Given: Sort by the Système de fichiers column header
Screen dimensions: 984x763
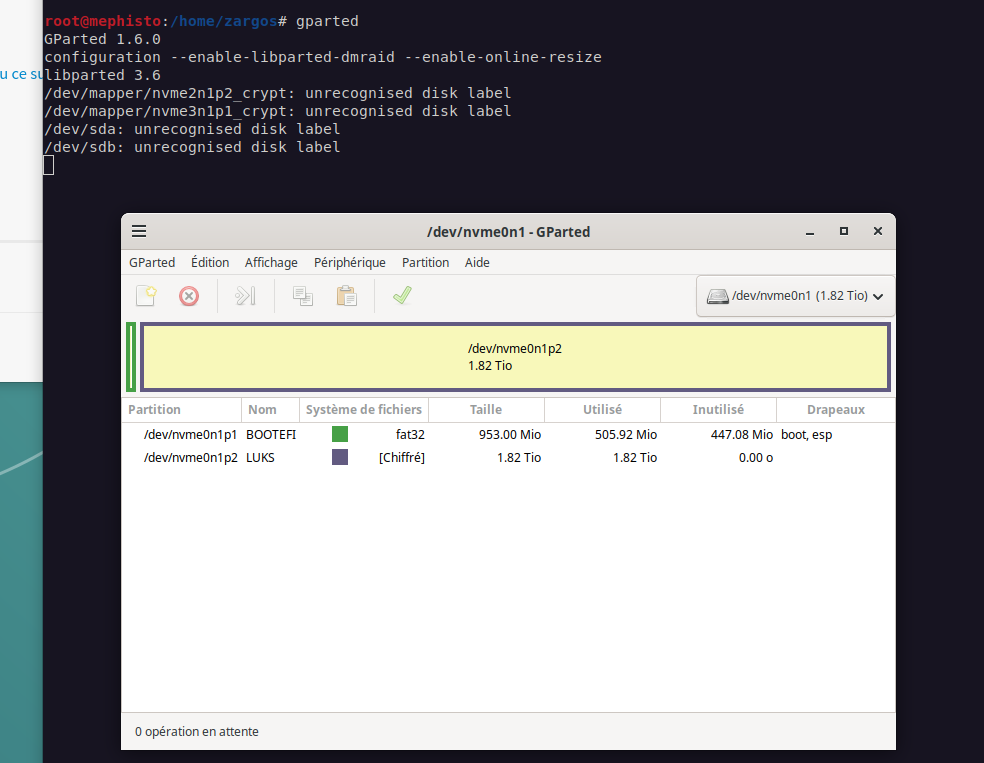Looking at the screenshot, I should (364, 409).
